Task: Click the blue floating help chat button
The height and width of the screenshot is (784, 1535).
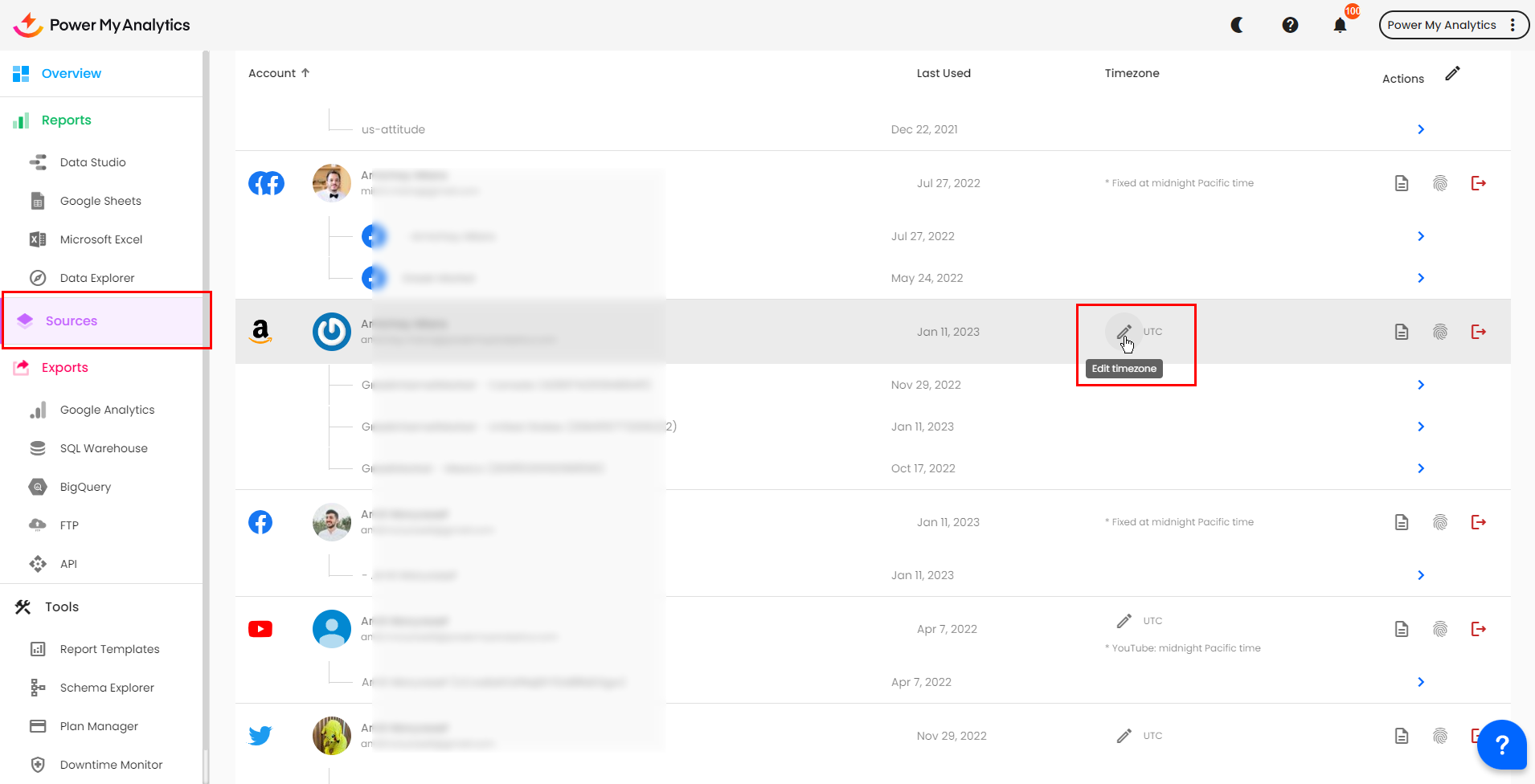Action: click(x=1500, y=745)
